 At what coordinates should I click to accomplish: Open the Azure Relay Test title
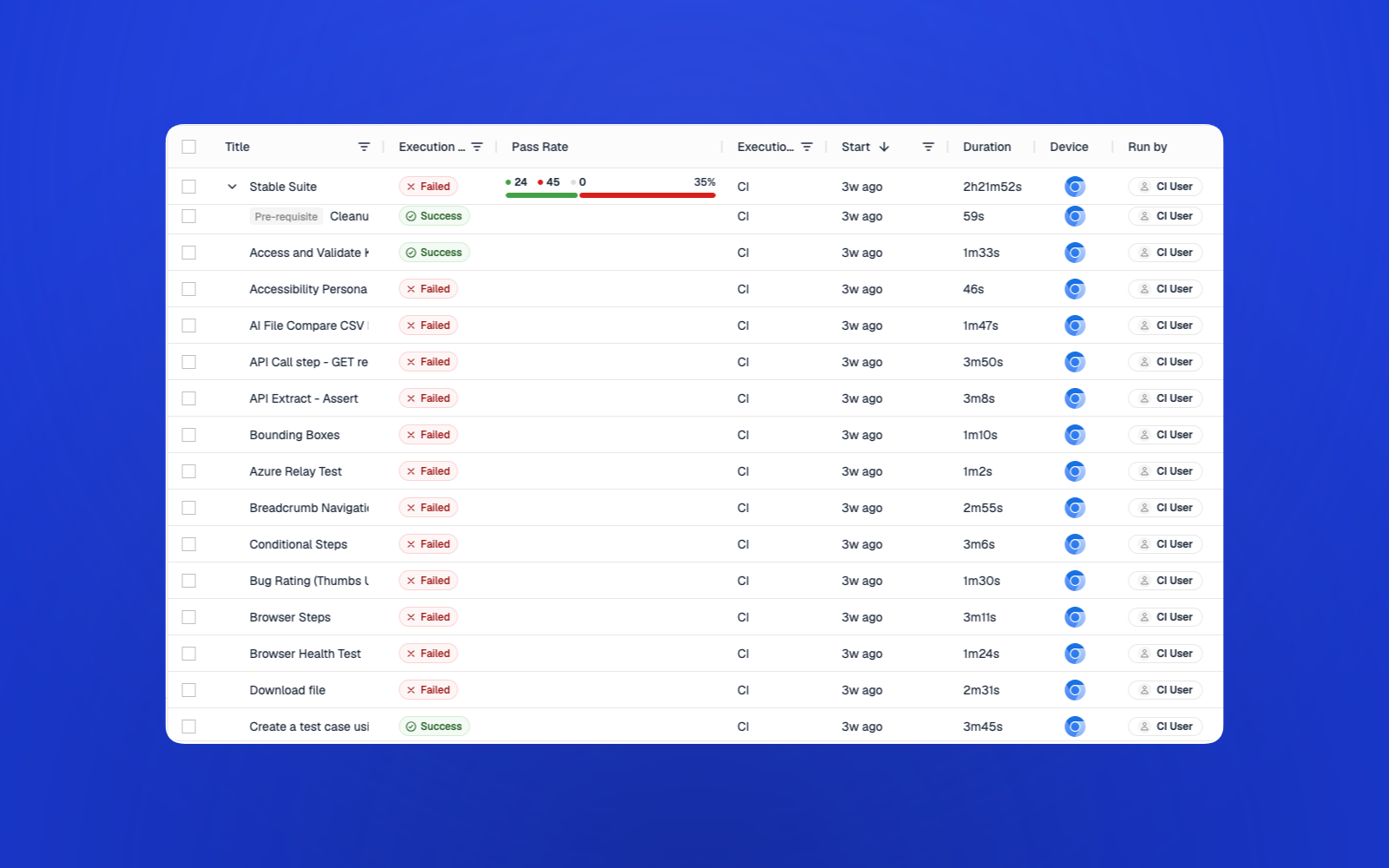[295, 471]
